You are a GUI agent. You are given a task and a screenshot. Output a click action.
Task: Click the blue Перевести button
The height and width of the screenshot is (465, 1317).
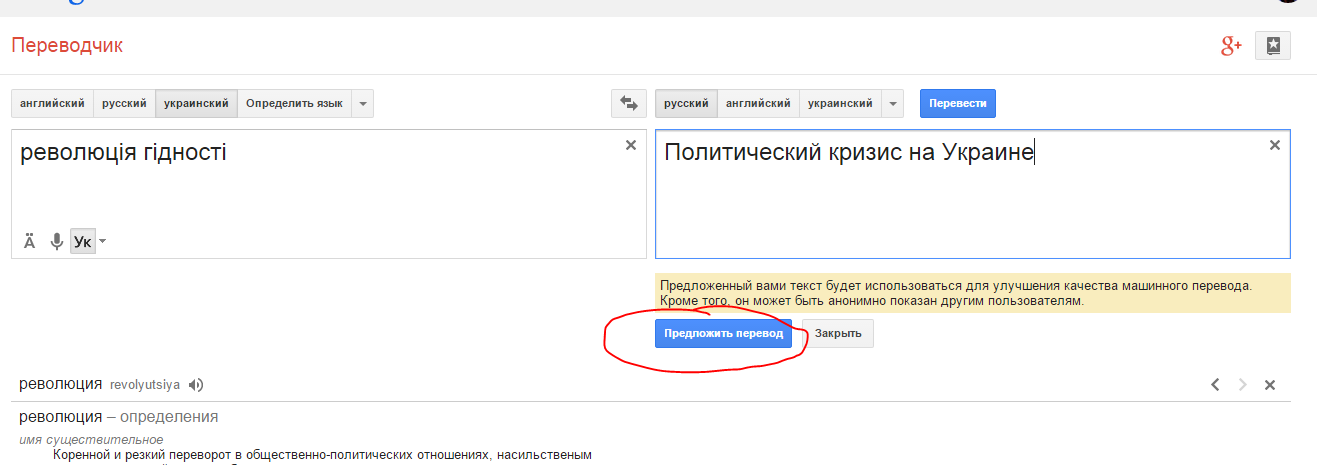[x=958, y=103]
